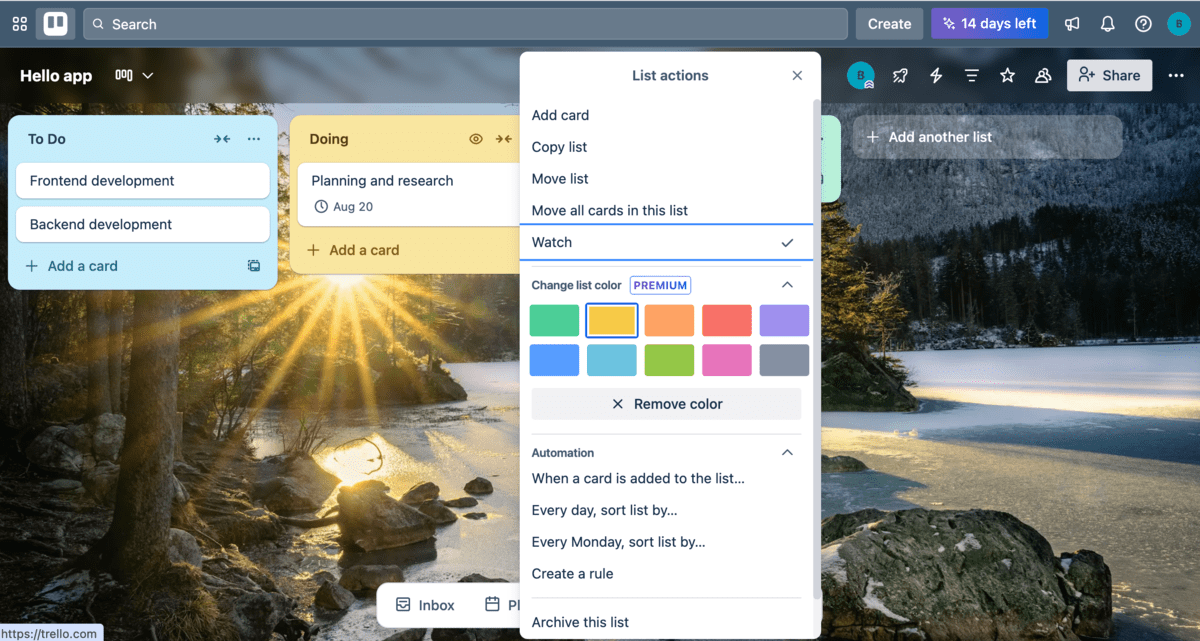Choose Archive this list

(580, 622)
